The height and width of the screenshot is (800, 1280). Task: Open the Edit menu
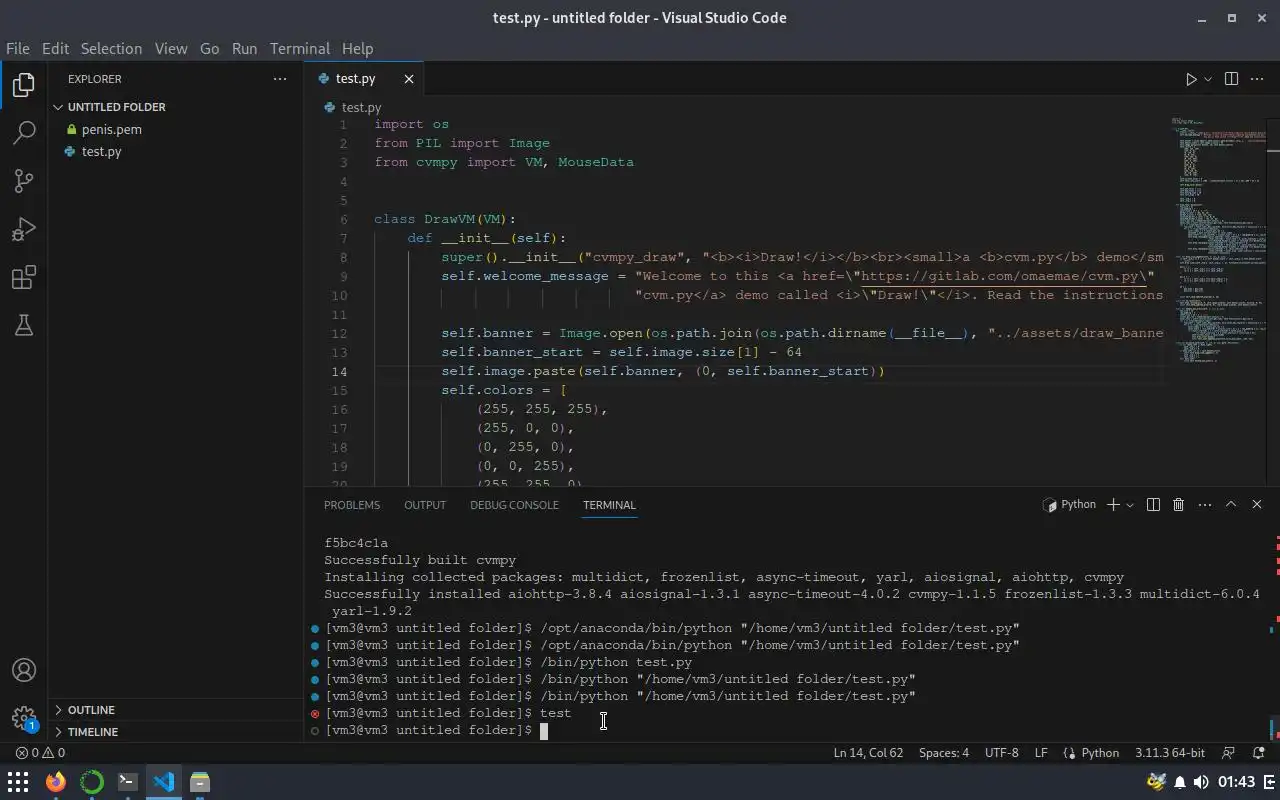[x=55, y=48]
